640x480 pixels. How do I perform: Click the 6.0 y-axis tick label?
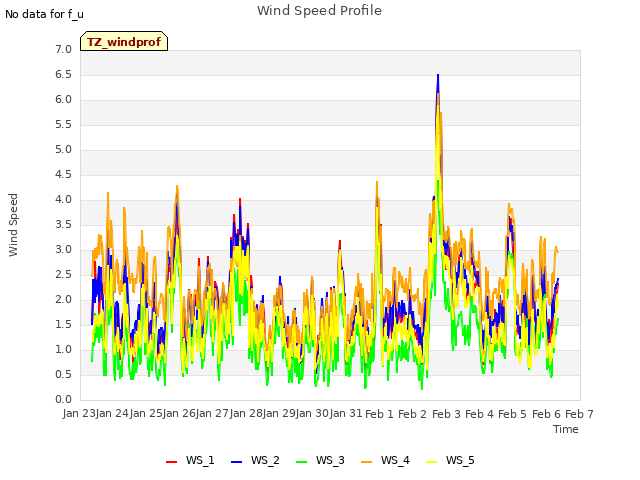[63, 100]
